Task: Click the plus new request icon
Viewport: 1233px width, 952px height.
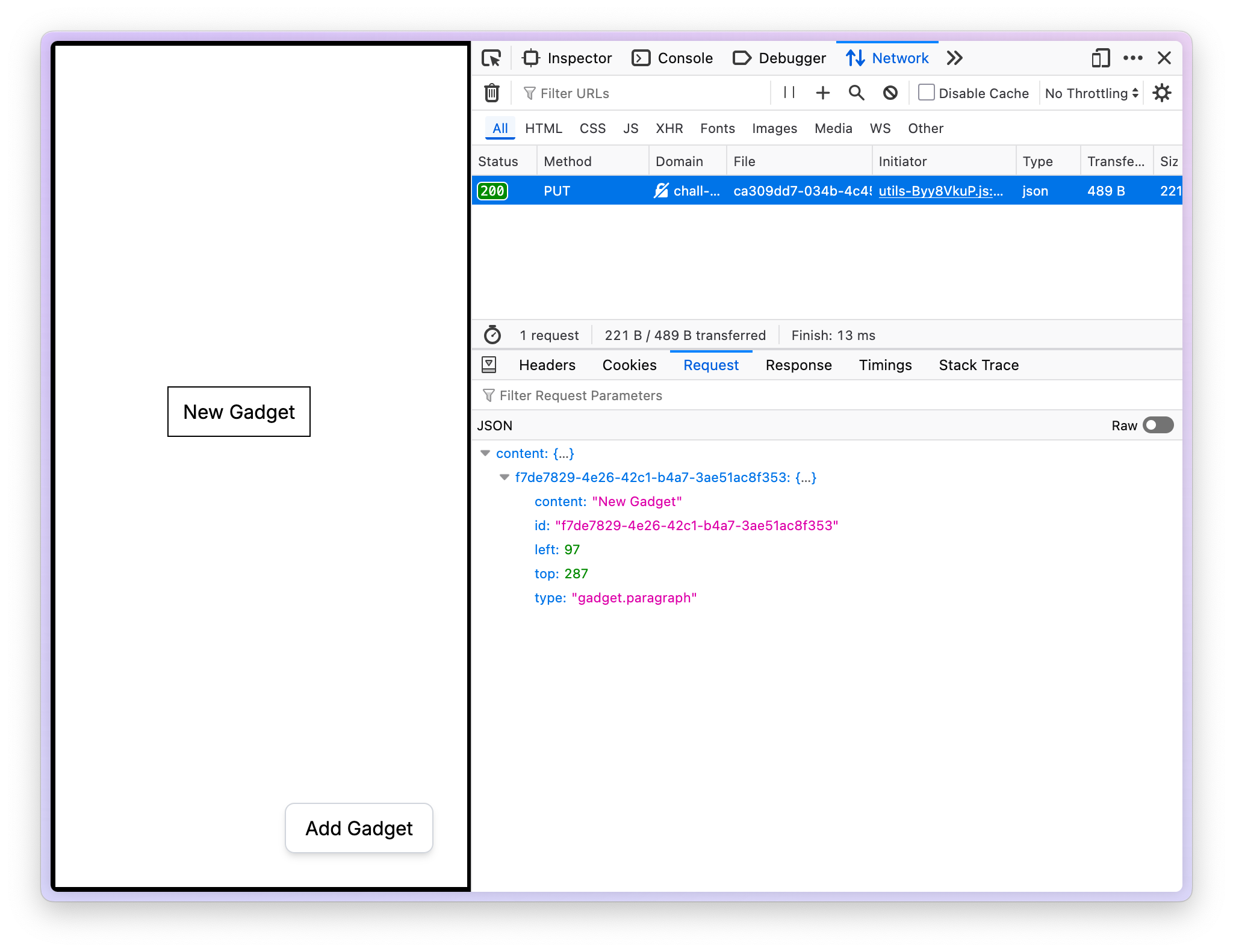Action: (x=822, y=93)
